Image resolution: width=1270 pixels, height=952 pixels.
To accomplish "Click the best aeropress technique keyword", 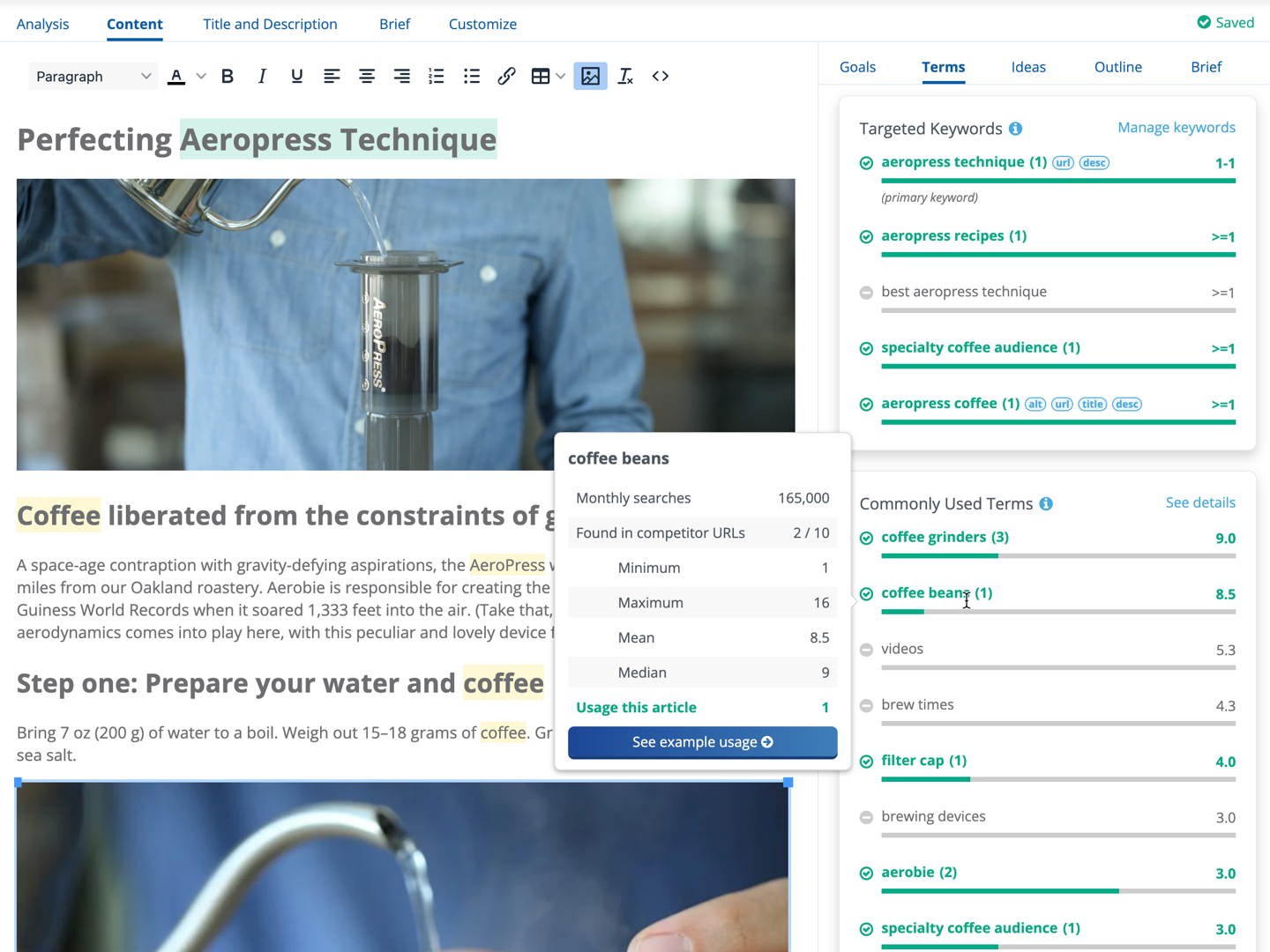I will [x=964, y=292].
